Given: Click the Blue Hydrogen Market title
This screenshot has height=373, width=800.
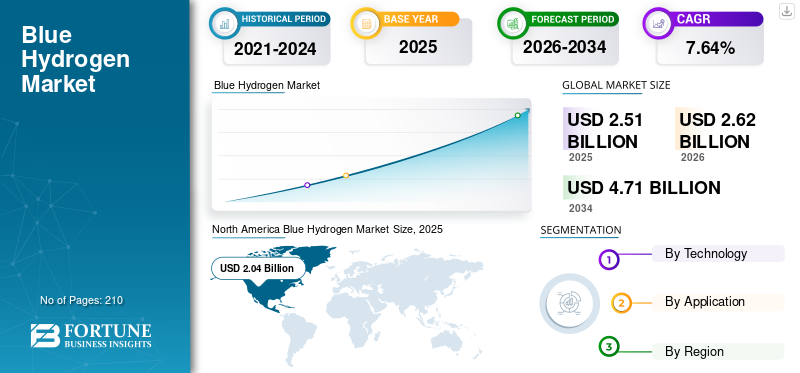Looking at the screenshot, I should click(x=76, y=59).
